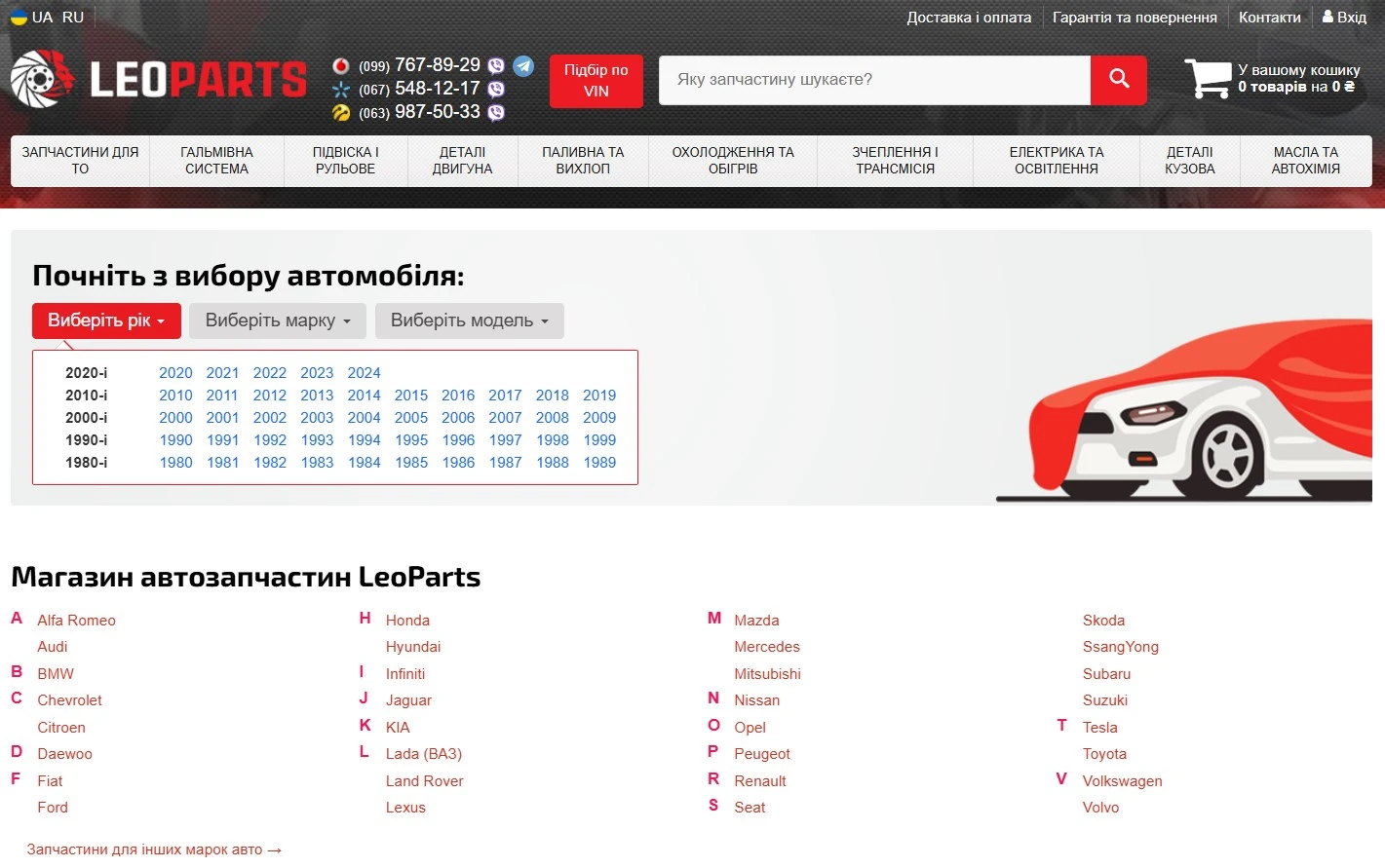
Task: Choose year 2020
Action: pyautogui.click(x=175, y=373)
